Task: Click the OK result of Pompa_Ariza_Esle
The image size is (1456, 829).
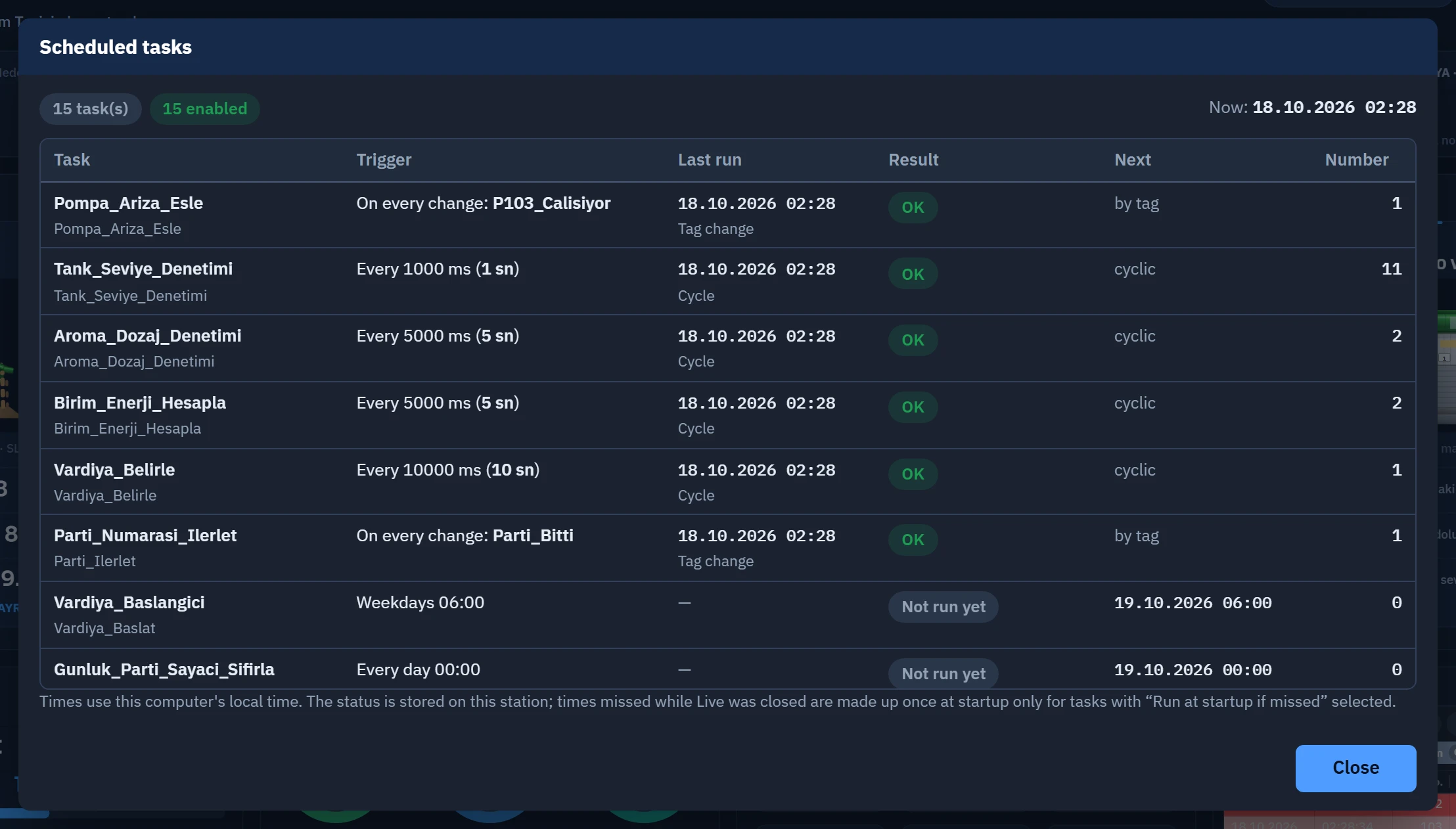Action: coord(913,207)
